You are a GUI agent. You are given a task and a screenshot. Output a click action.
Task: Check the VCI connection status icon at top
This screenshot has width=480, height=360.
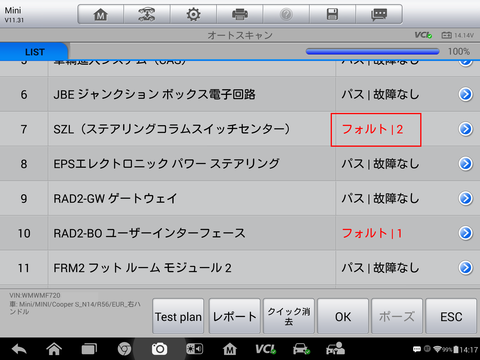click(x=423, y=35)
